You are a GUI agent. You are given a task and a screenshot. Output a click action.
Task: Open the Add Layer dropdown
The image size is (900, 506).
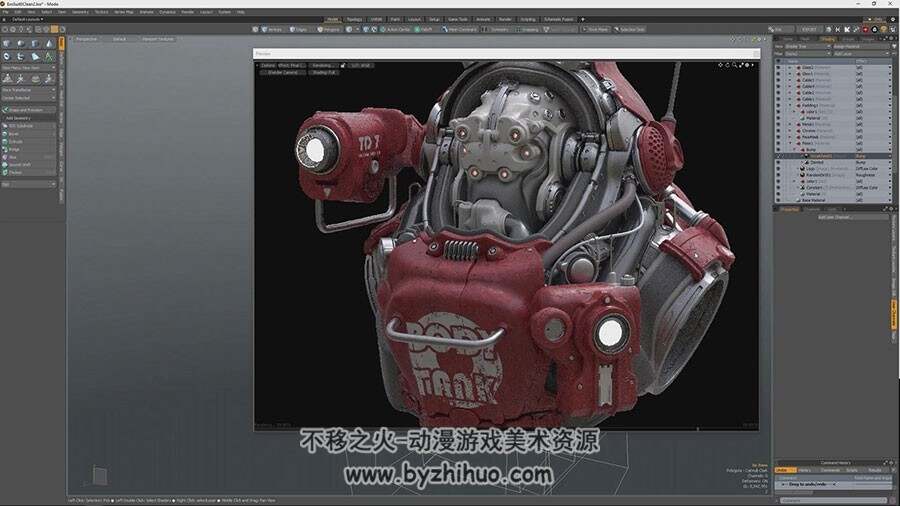pyautogui.click(x=861, y=54)
